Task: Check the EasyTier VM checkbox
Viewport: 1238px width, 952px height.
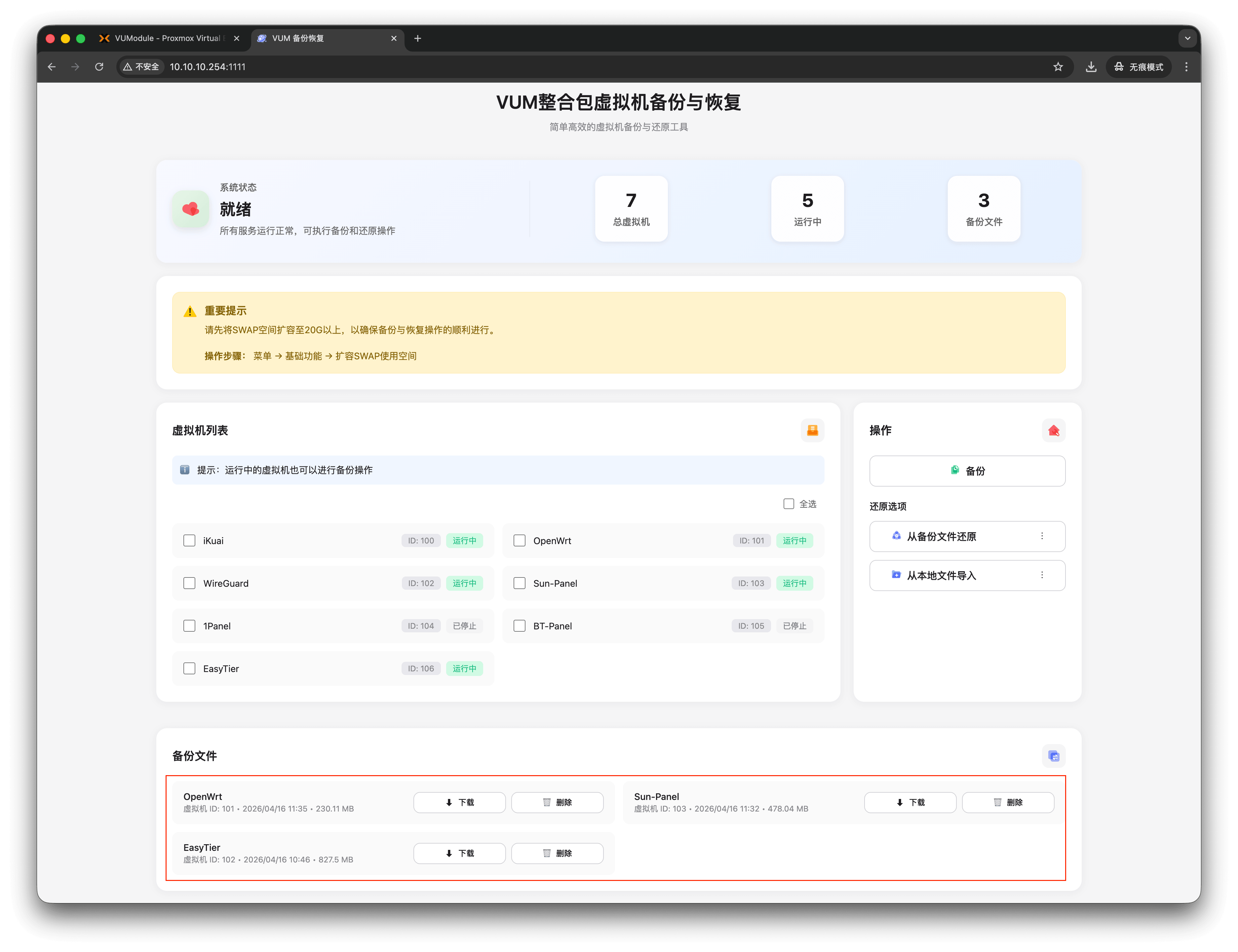Action: (189, 669)
